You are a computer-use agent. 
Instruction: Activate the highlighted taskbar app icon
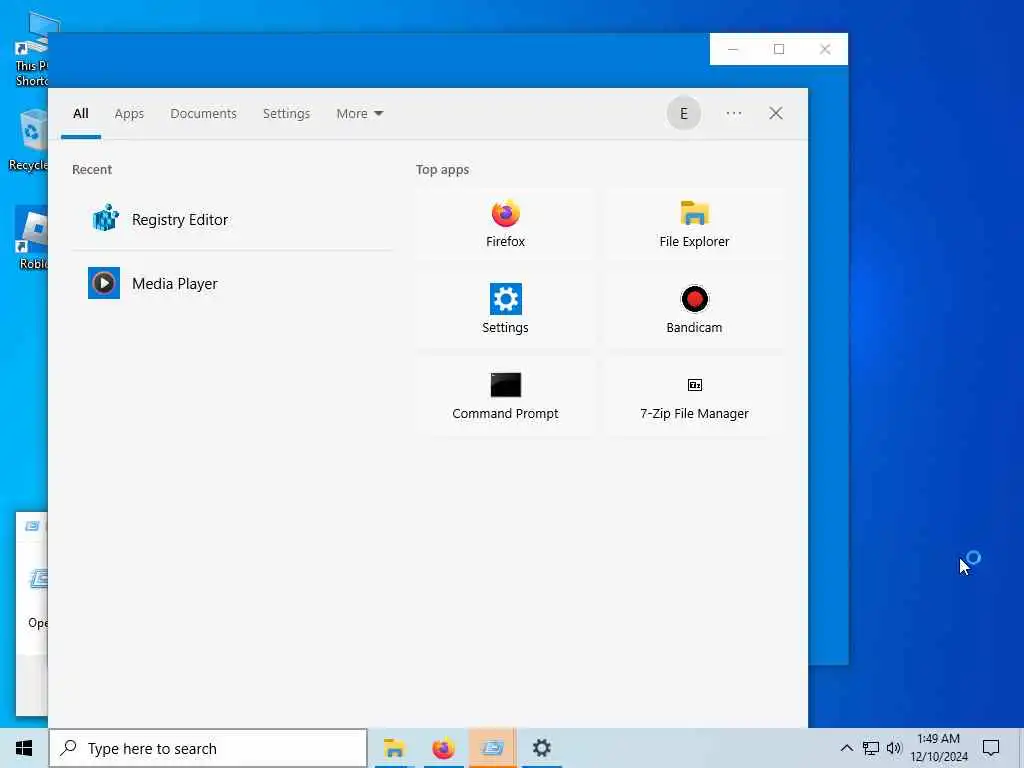tap(492, 748)
